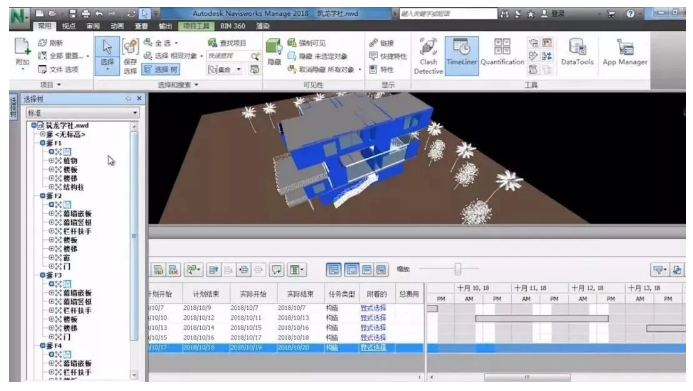Viewport: 693px width, 391px height.
Task: Select 植物 item under F1
Action: point(70,161)
